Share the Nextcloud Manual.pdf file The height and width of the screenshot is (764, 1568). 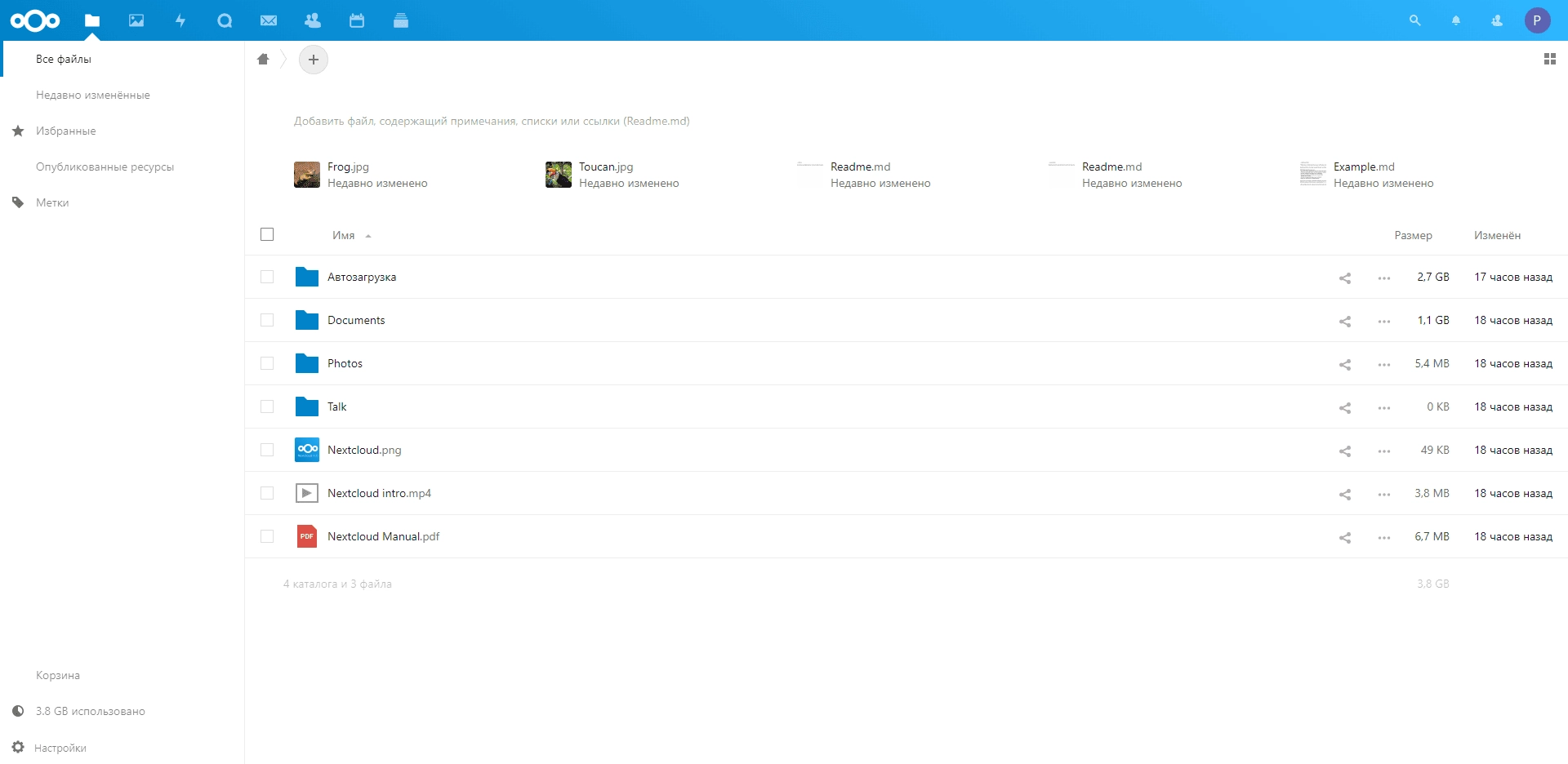coord(1345,537)
